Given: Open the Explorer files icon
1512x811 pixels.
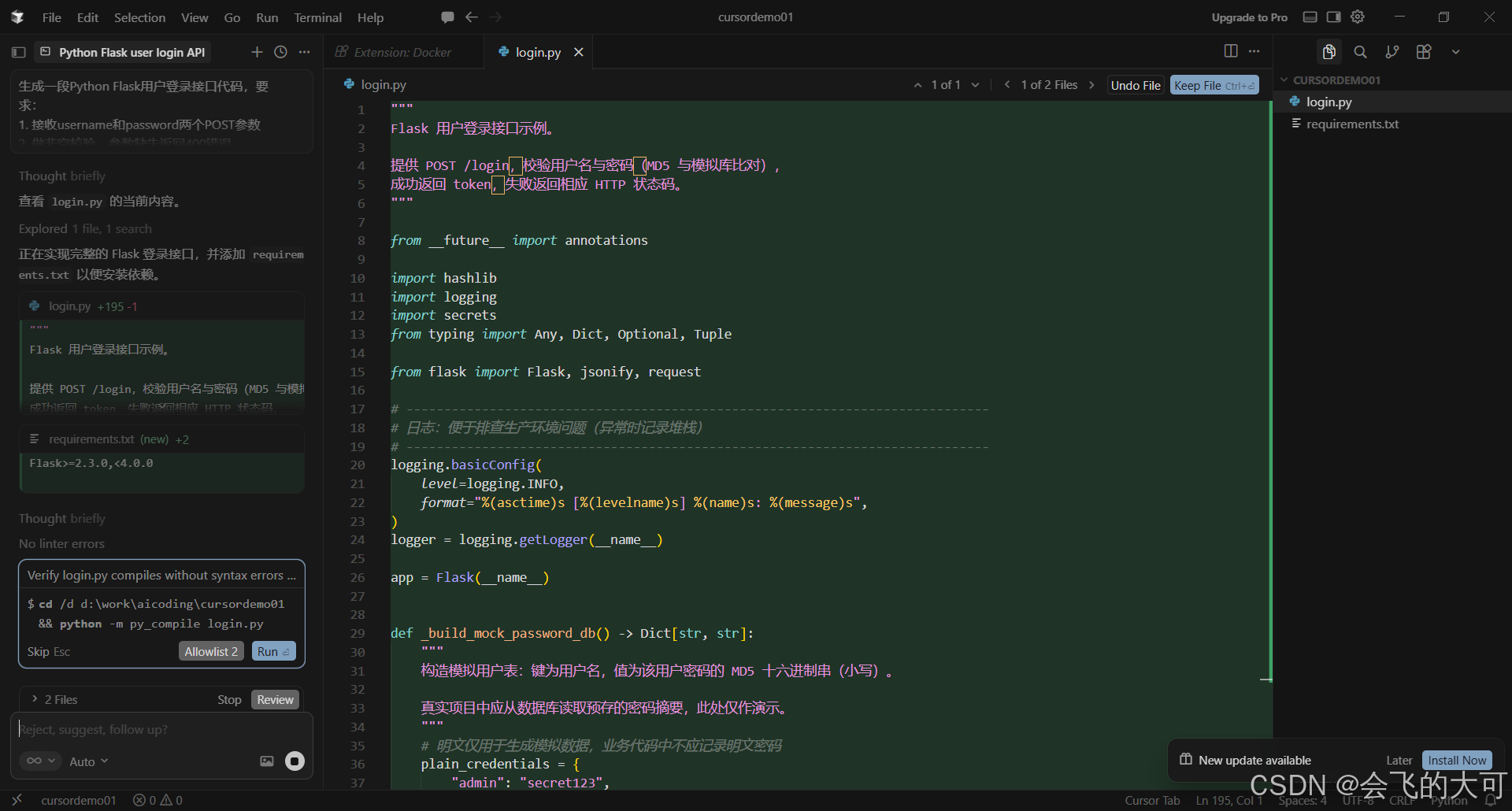Looking at the screenshot, I should tap(1329, 52).
